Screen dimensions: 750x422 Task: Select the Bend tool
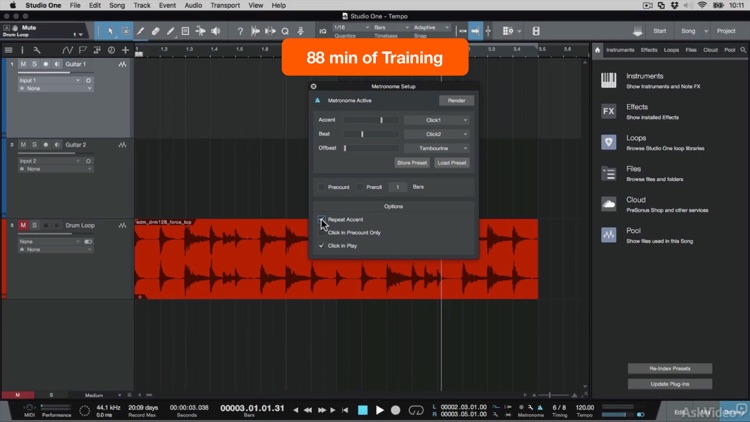click(200, 31)
